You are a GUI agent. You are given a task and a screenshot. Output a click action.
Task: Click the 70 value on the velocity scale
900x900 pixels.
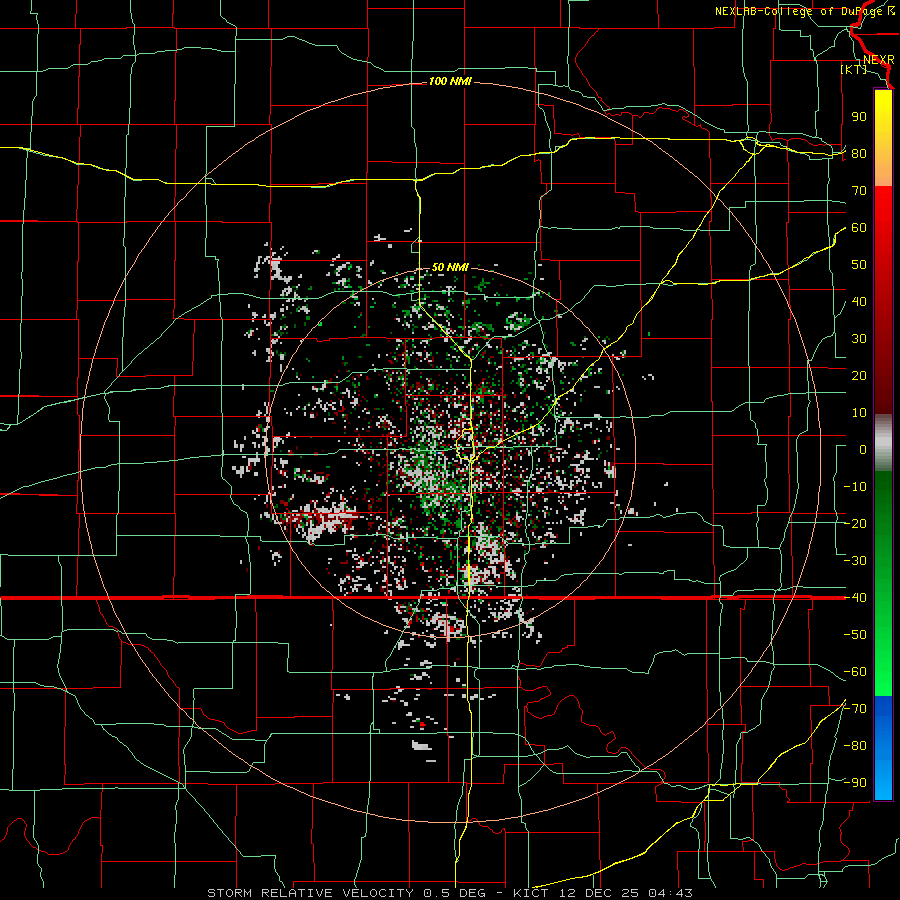tap(859, 190)
